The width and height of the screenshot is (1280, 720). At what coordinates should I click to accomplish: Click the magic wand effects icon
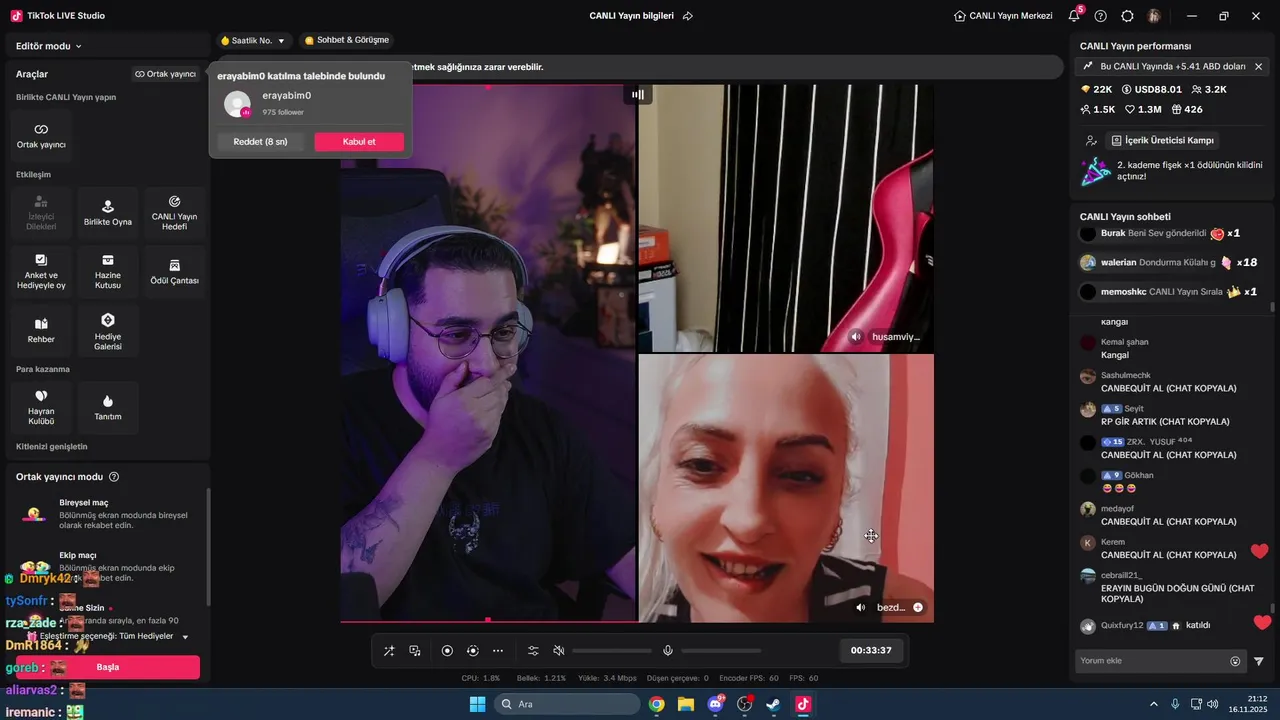point(389,651)
